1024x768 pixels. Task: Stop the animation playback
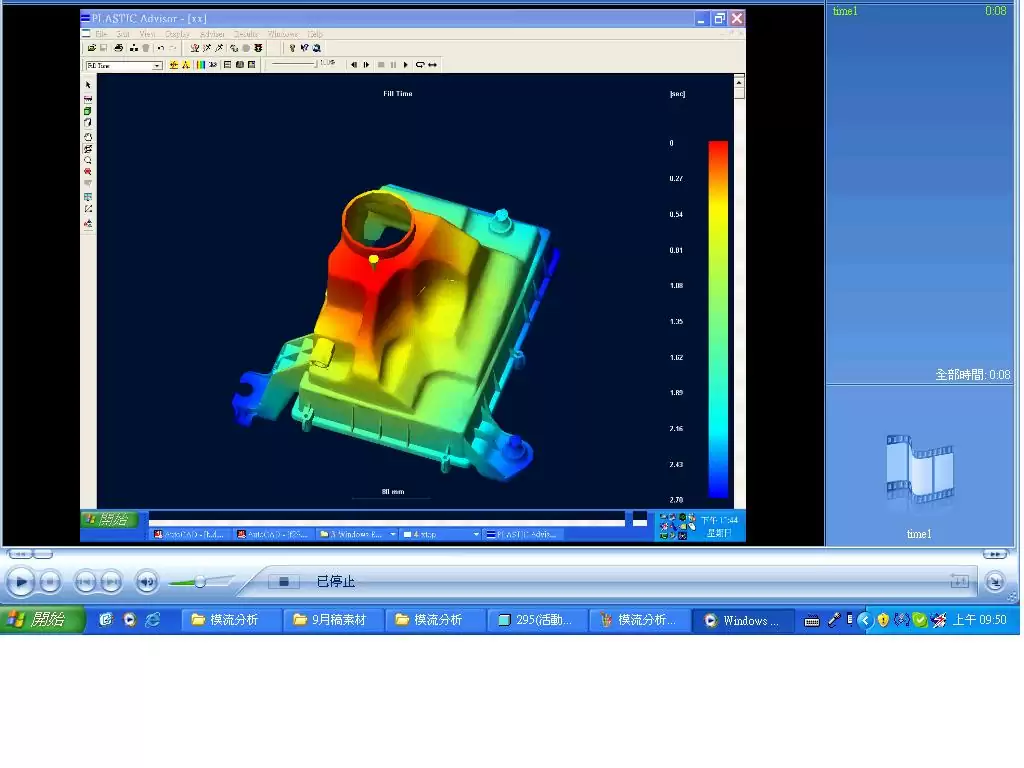coord(380,64)
